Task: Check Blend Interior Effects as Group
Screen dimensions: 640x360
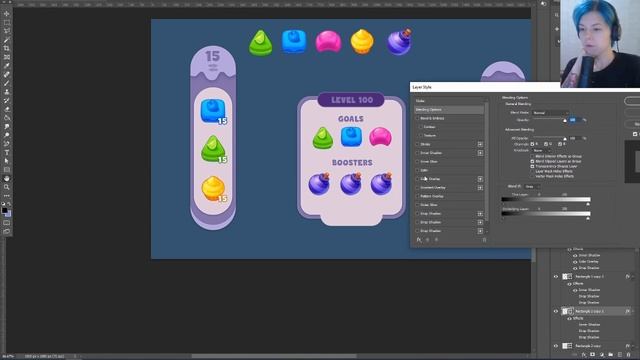Action: tap(532, 156)
